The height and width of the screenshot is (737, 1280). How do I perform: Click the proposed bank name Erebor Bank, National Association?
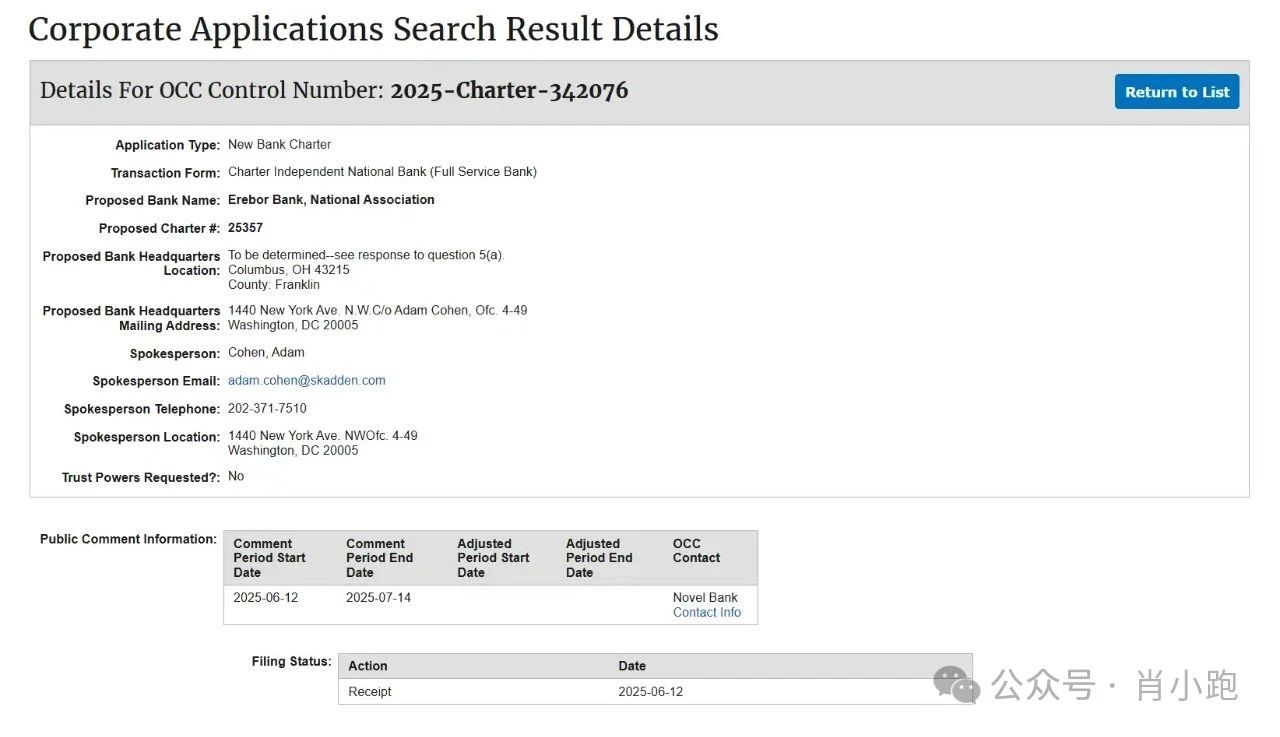(331, 200)
